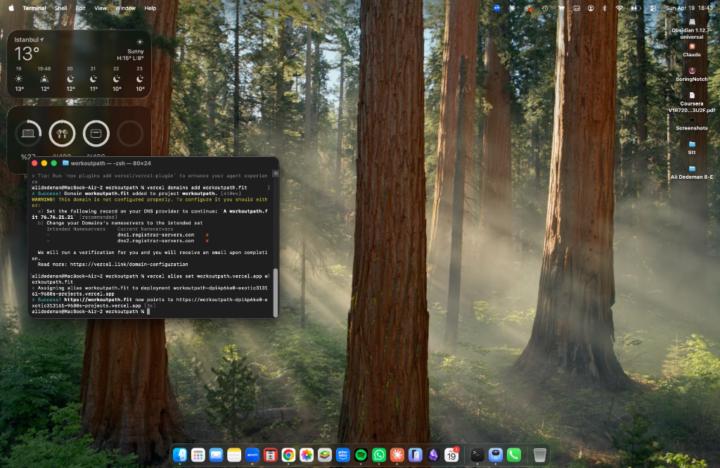The image size is (720, 468).
Task: Click Terminal prompt cursor on last line
Action: tap(148, 311)
